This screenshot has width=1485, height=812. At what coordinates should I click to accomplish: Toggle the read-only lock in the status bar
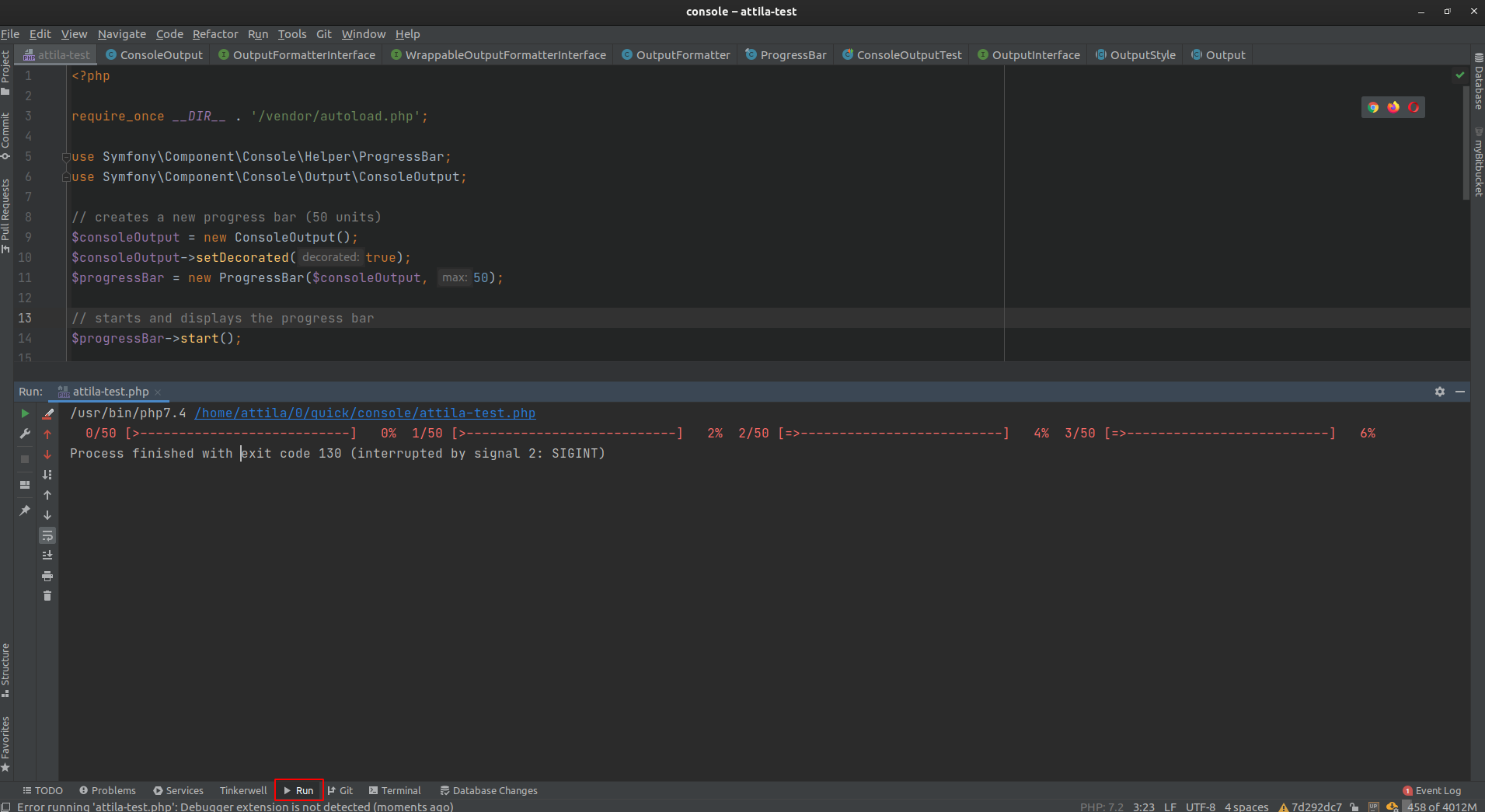click(x=1353, y=807)
